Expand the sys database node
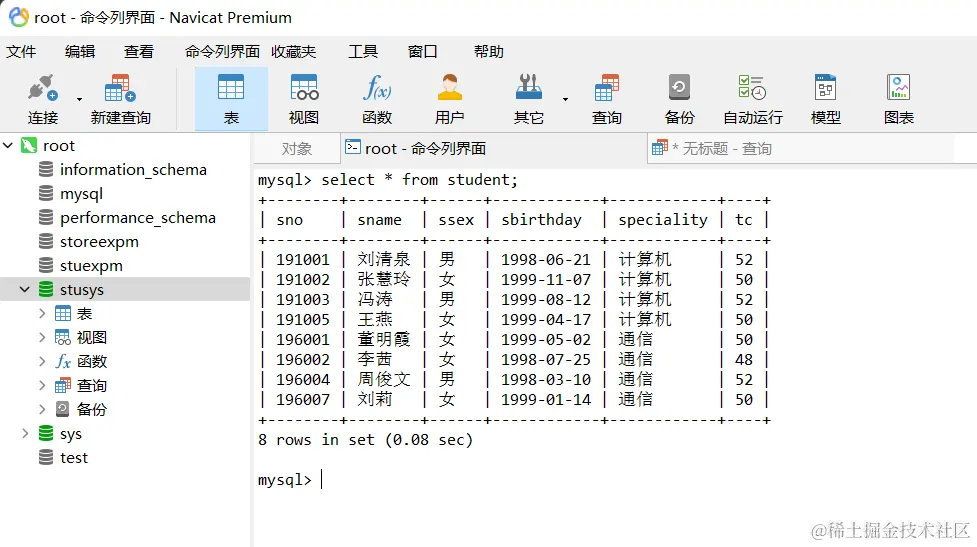The height and width of the screenshot is (547, 977). 25,433
